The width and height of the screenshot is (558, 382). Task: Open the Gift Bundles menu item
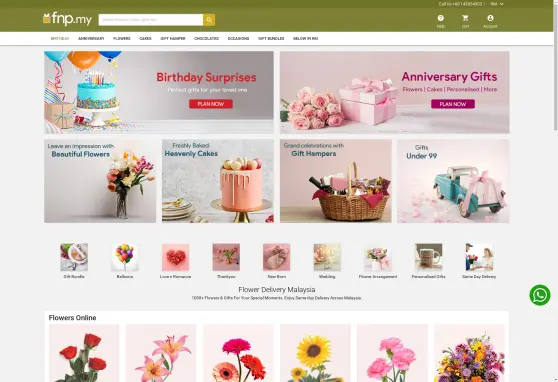[271, 38]
